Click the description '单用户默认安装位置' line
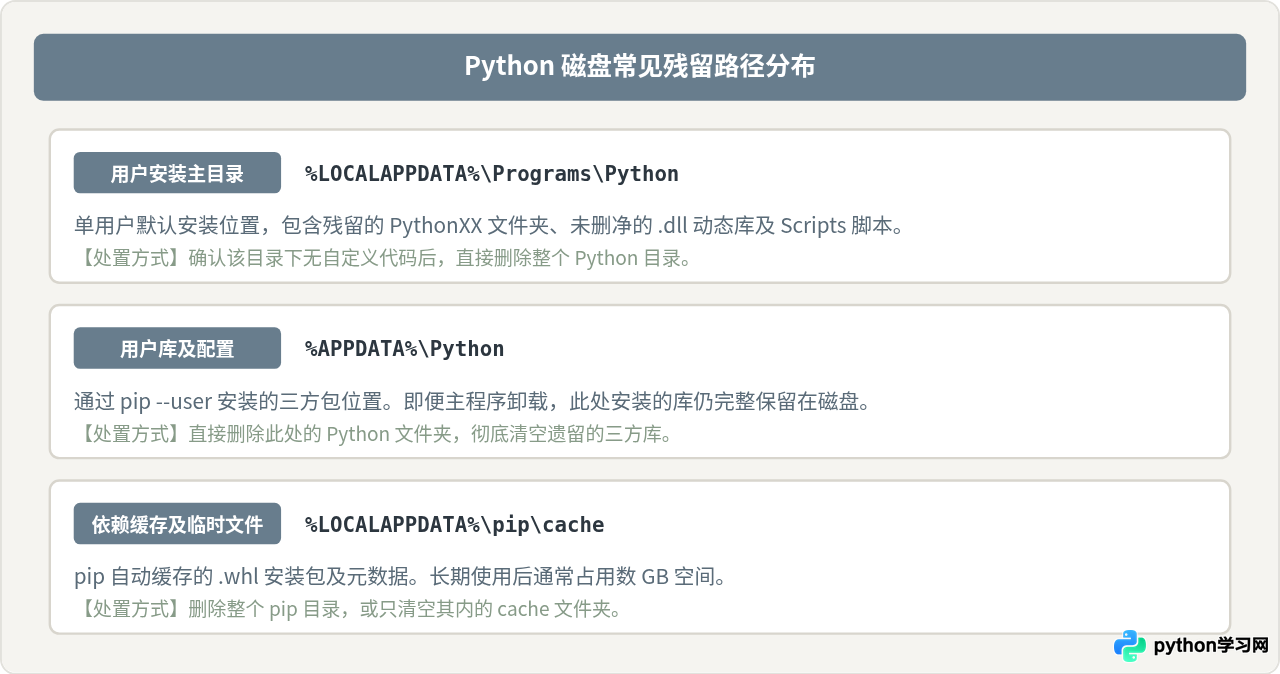Viewport: 1280px width, 674px height. (490, 225)
